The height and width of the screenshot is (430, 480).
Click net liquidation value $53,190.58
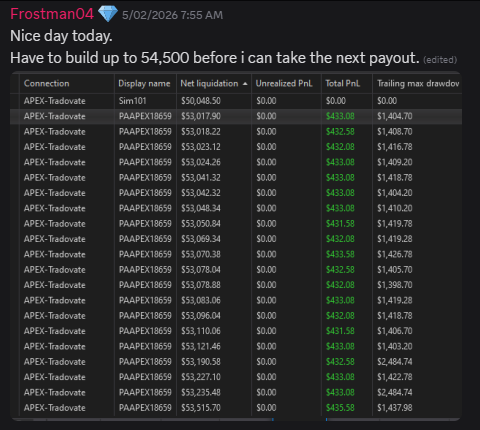coord(201,361)
